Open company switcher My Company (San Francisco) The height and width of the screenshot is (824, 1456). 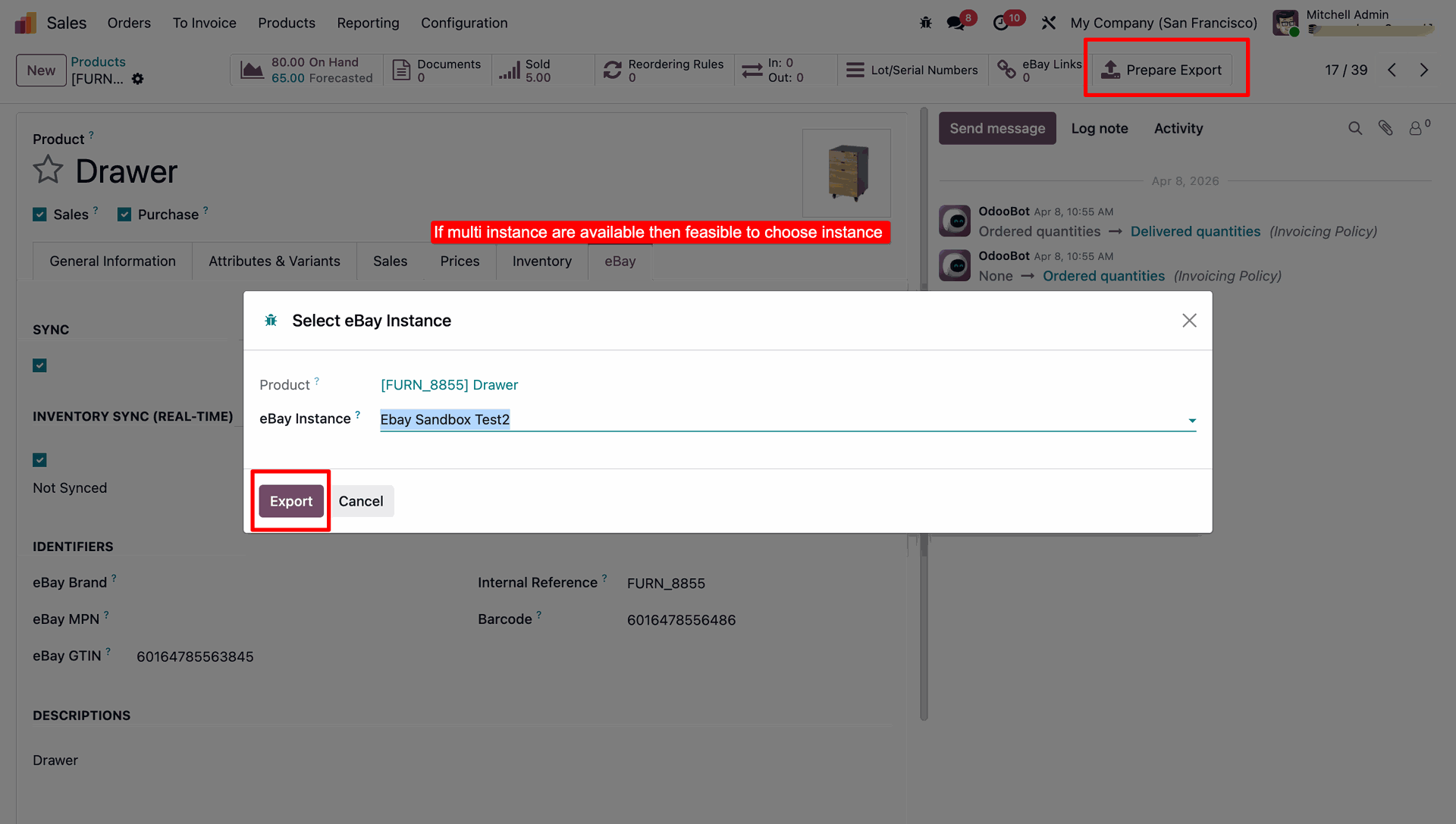(1163, 23)
